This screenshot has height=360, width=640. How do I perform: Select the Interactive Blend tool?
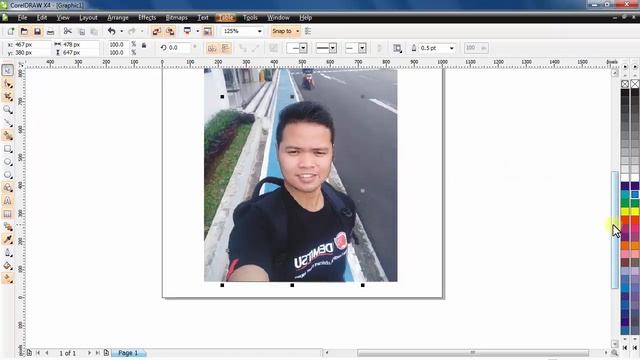pyautogui.click(x=7, y=227)
